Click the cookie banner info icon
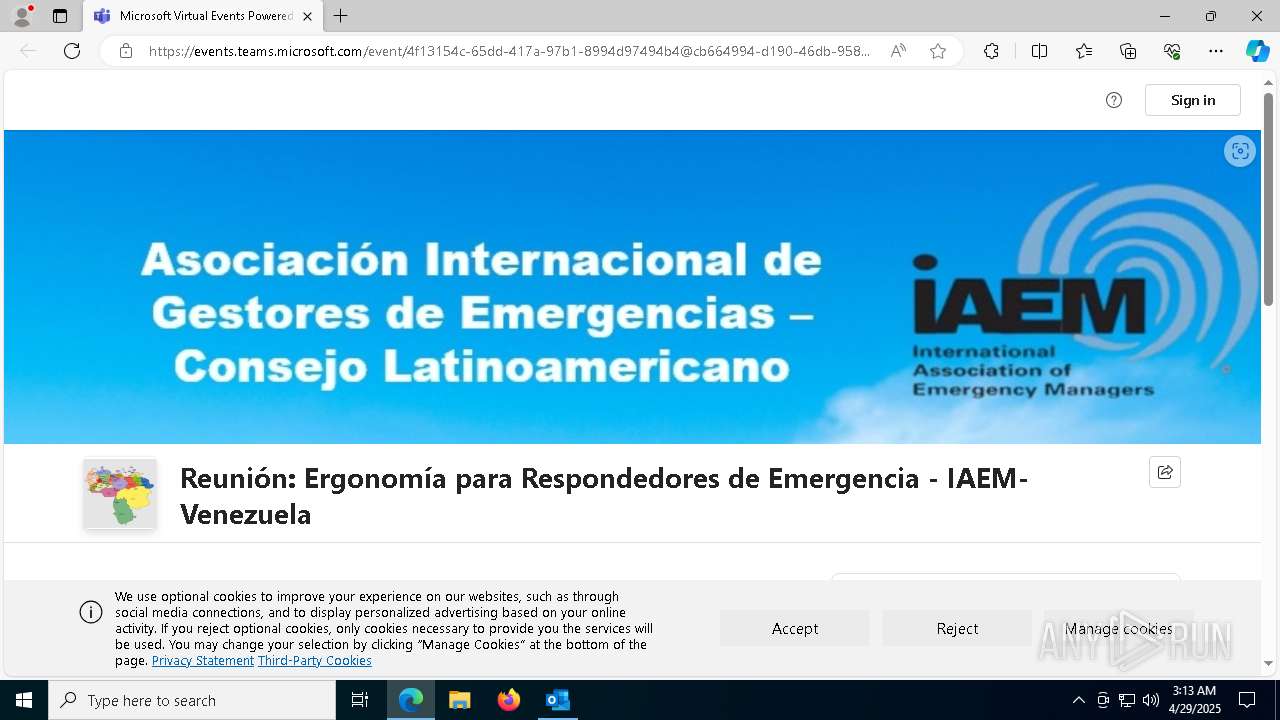Screen dimensions: 1280x720 (91, 612)
